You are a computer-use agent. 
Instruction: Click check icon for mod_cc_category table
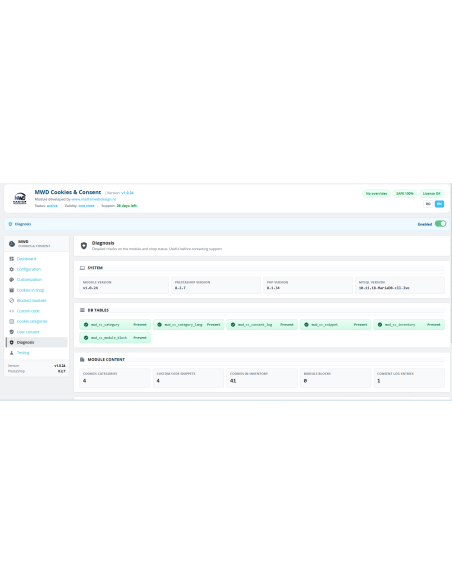86,324
